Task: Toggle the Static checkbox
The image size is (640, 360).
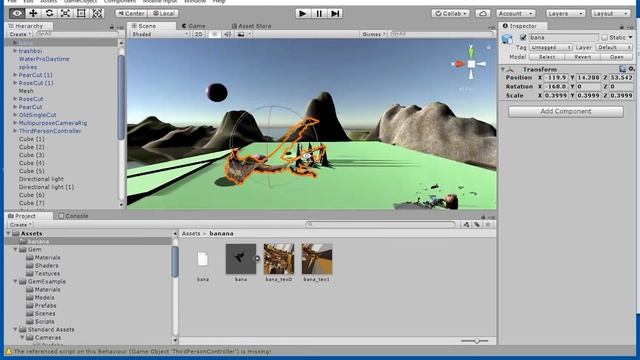Action: [604, 38]
